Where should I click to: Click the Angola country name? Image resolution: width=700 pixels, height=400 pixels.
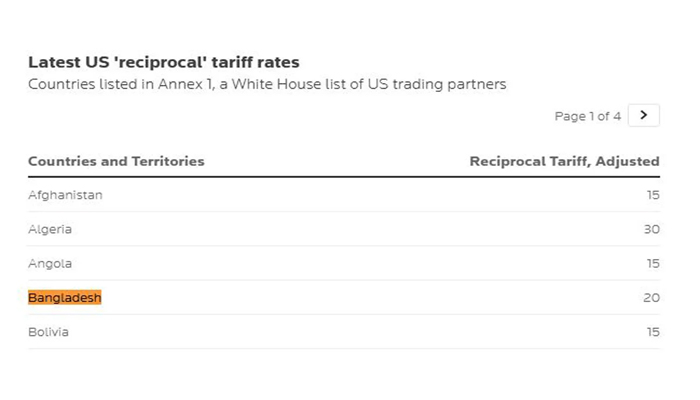click(x=50, y=263)
